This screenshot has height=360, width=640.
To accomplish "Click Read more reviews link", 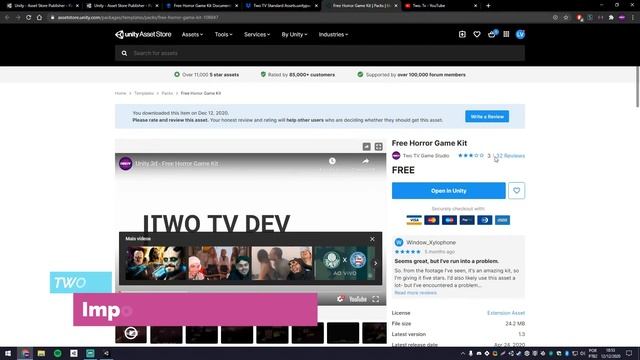I will coord(416,293).
